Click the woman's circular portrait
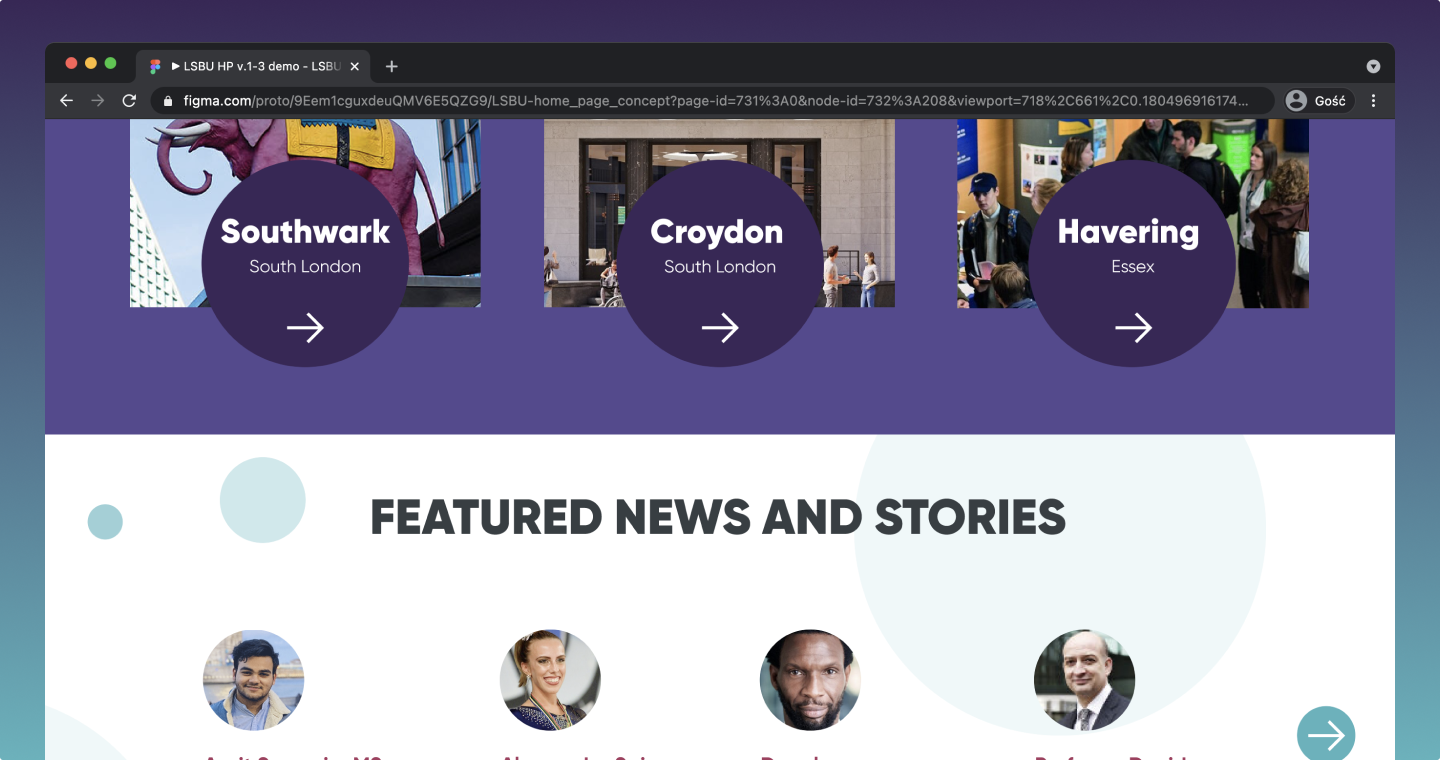Screen dimensions: 1440x760 (550, 680)
